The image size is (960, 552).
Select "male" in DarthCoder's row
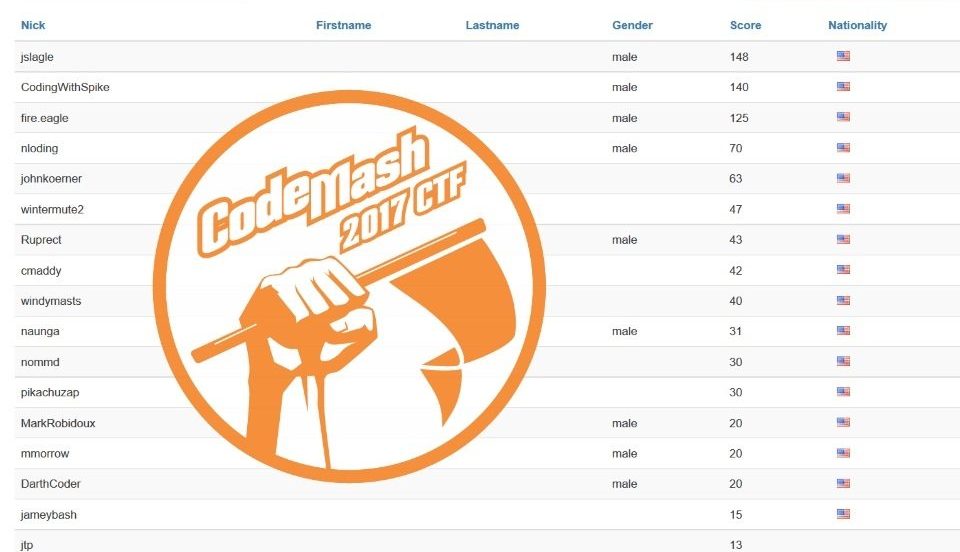point(624,483)
